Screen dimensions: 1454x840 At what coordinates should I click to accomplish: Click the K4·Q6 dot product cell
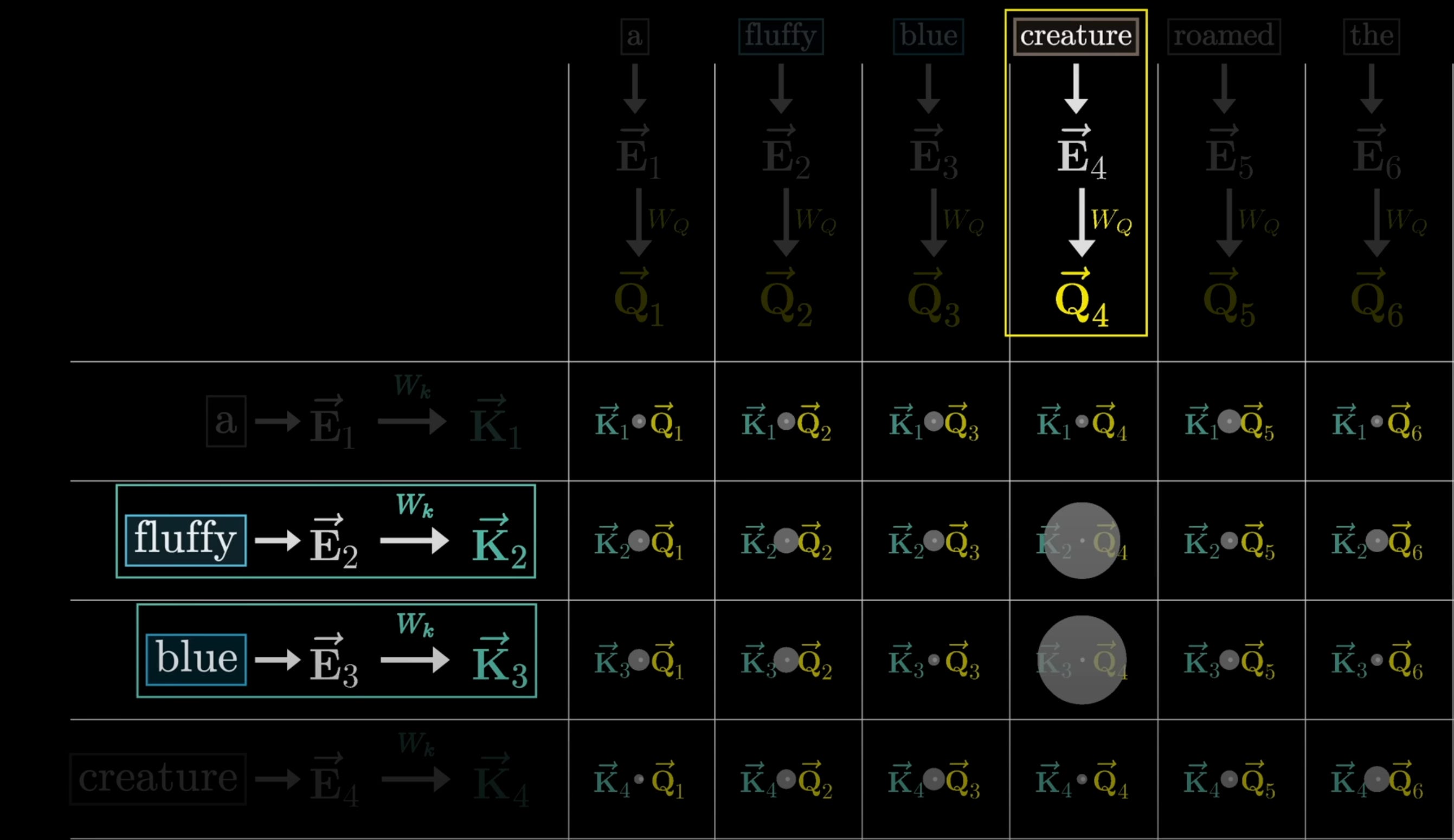click(x=1376, y=780)
